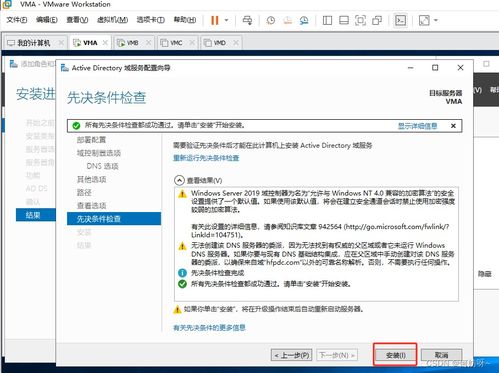
Task: Click 重新运行先决条件检查 link
Action: [x=206, y=158]
